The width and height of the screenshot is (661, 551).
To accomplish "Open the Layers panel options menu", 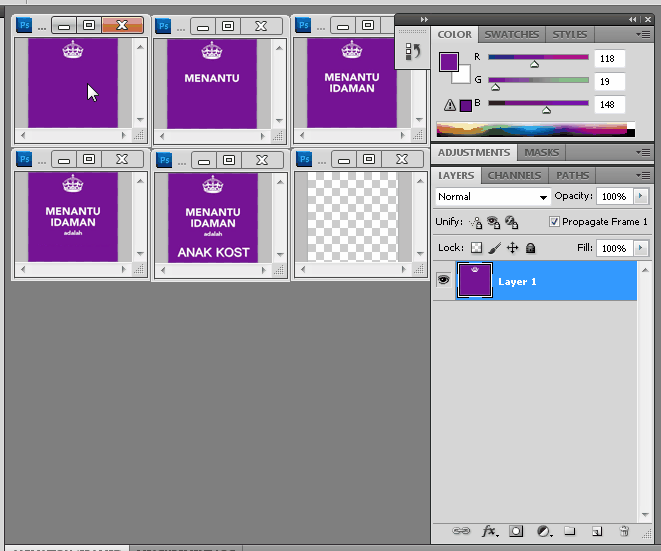I will tap(643, 175).
